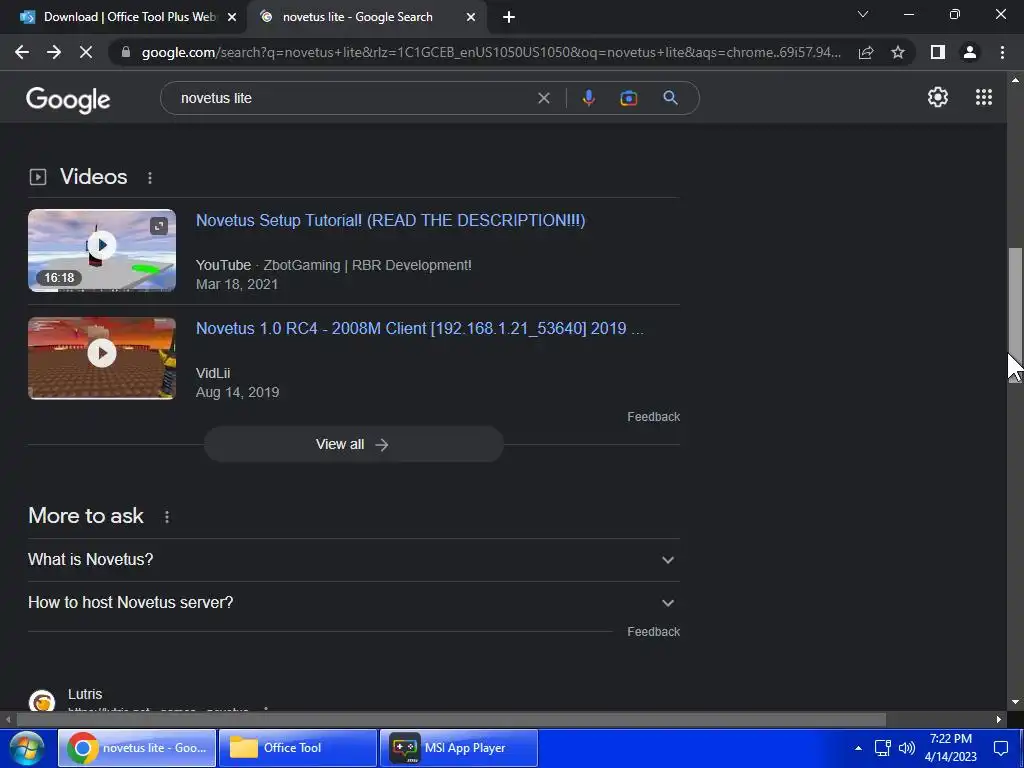Clear the search query
Image resolution: width=1024 pixels, height=768 pixels.
click(543, 98)
